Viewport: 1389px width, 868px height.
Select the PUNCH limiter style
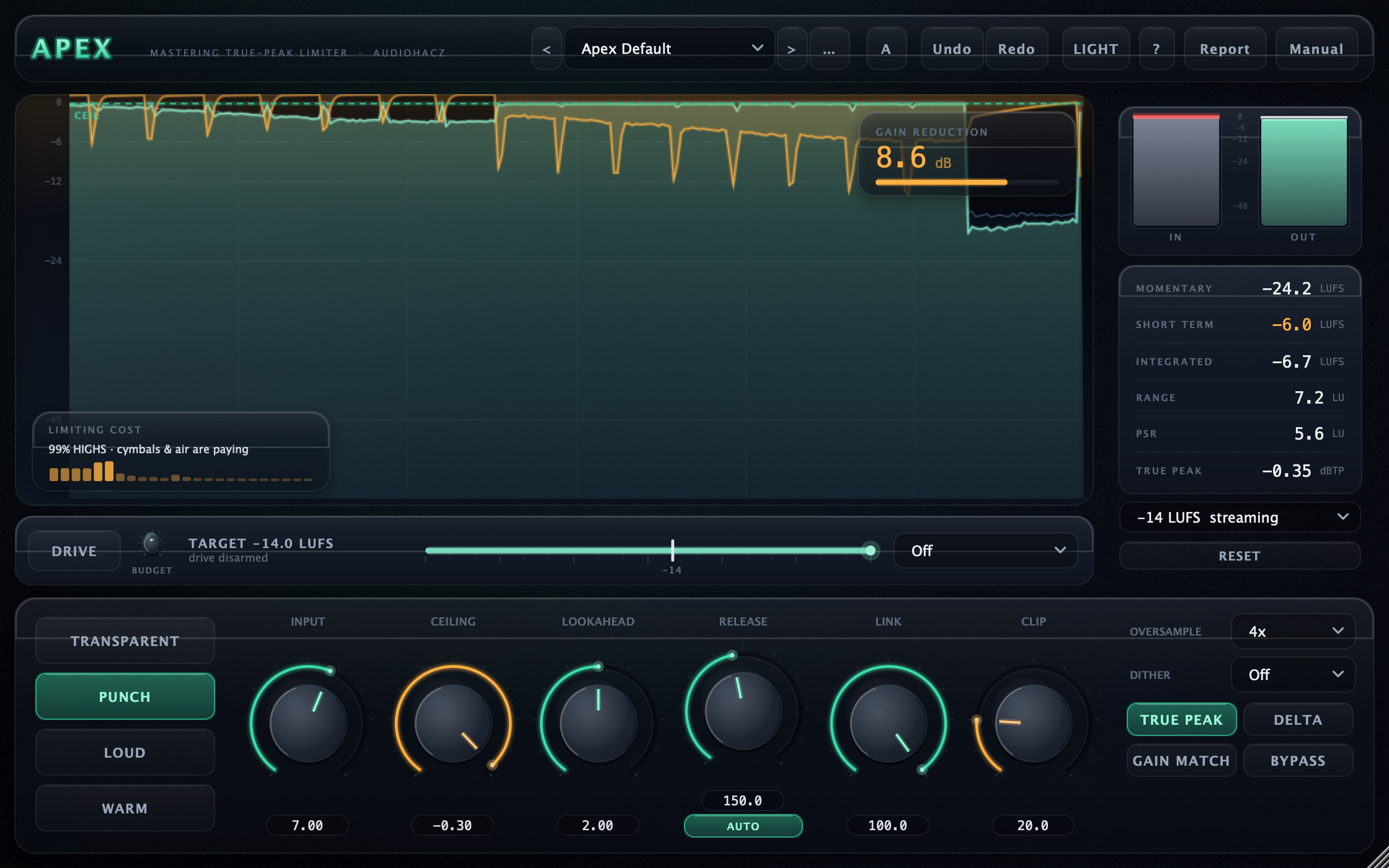click(125, 697)
